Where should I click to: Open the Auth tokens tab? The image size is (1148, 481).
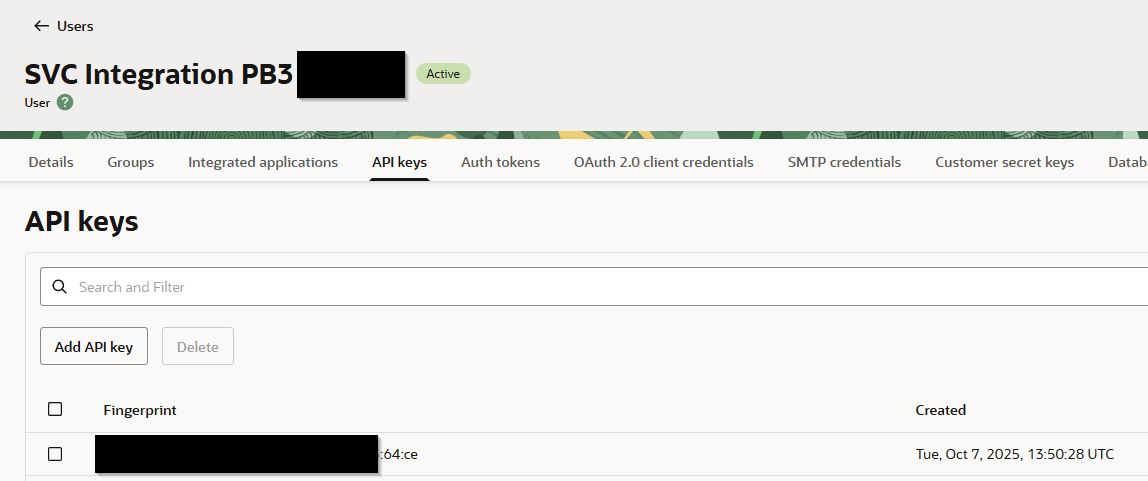[x=500, y=162]
